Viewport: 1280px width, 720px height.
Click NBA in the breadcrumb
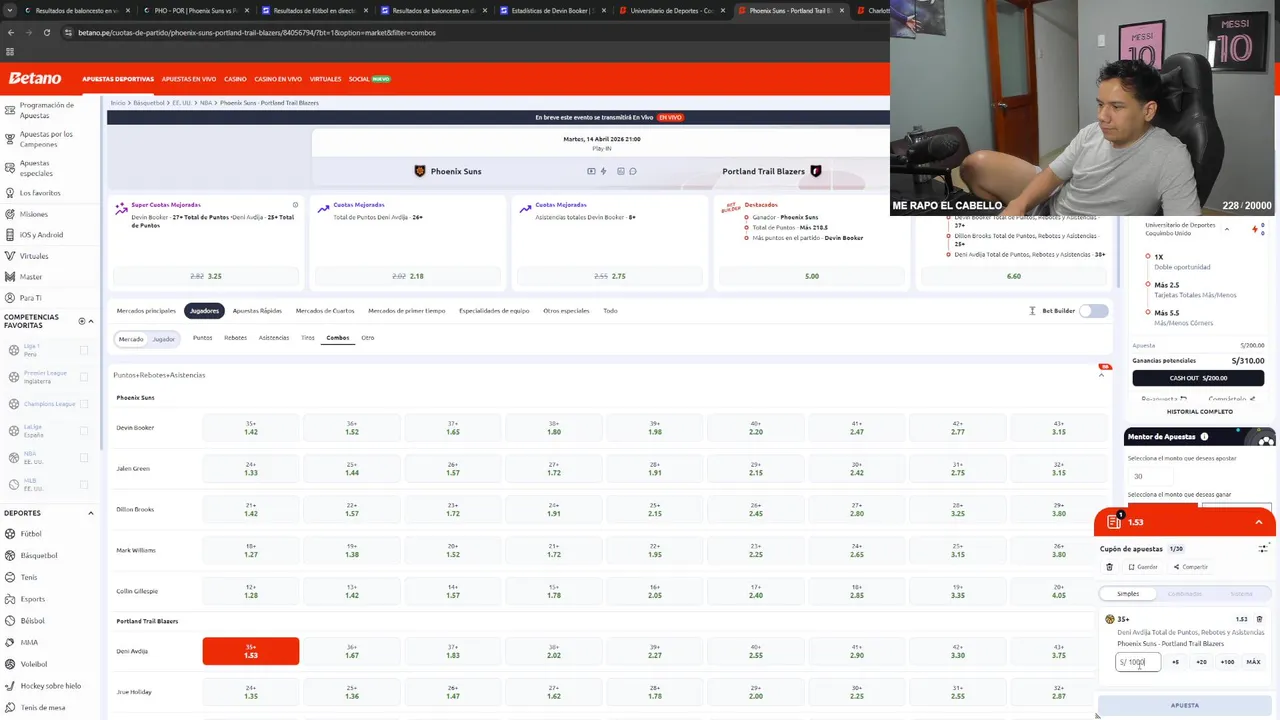click(205, 103)
